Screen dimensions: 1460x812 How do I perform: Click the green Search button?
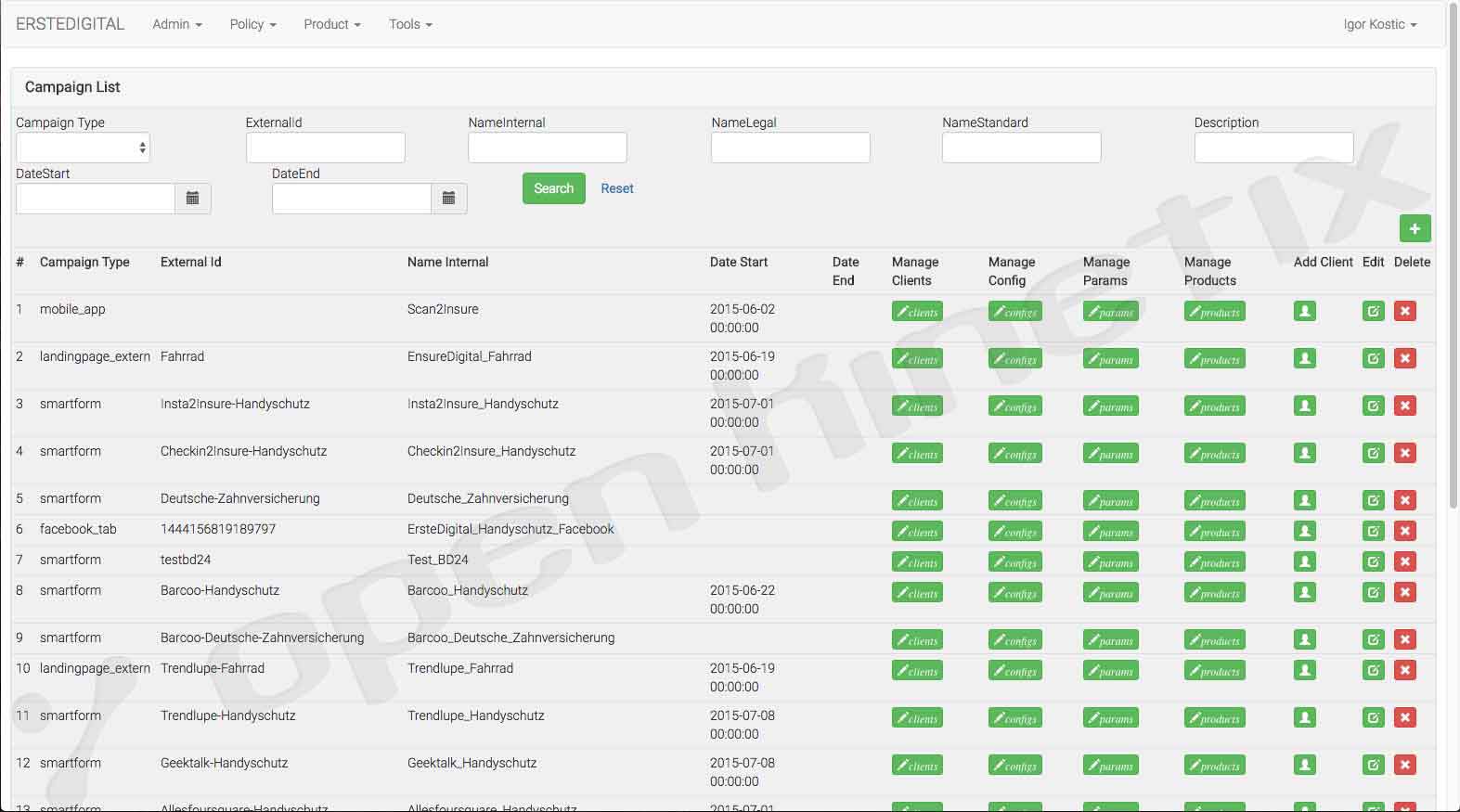click(x=553, y=188)
